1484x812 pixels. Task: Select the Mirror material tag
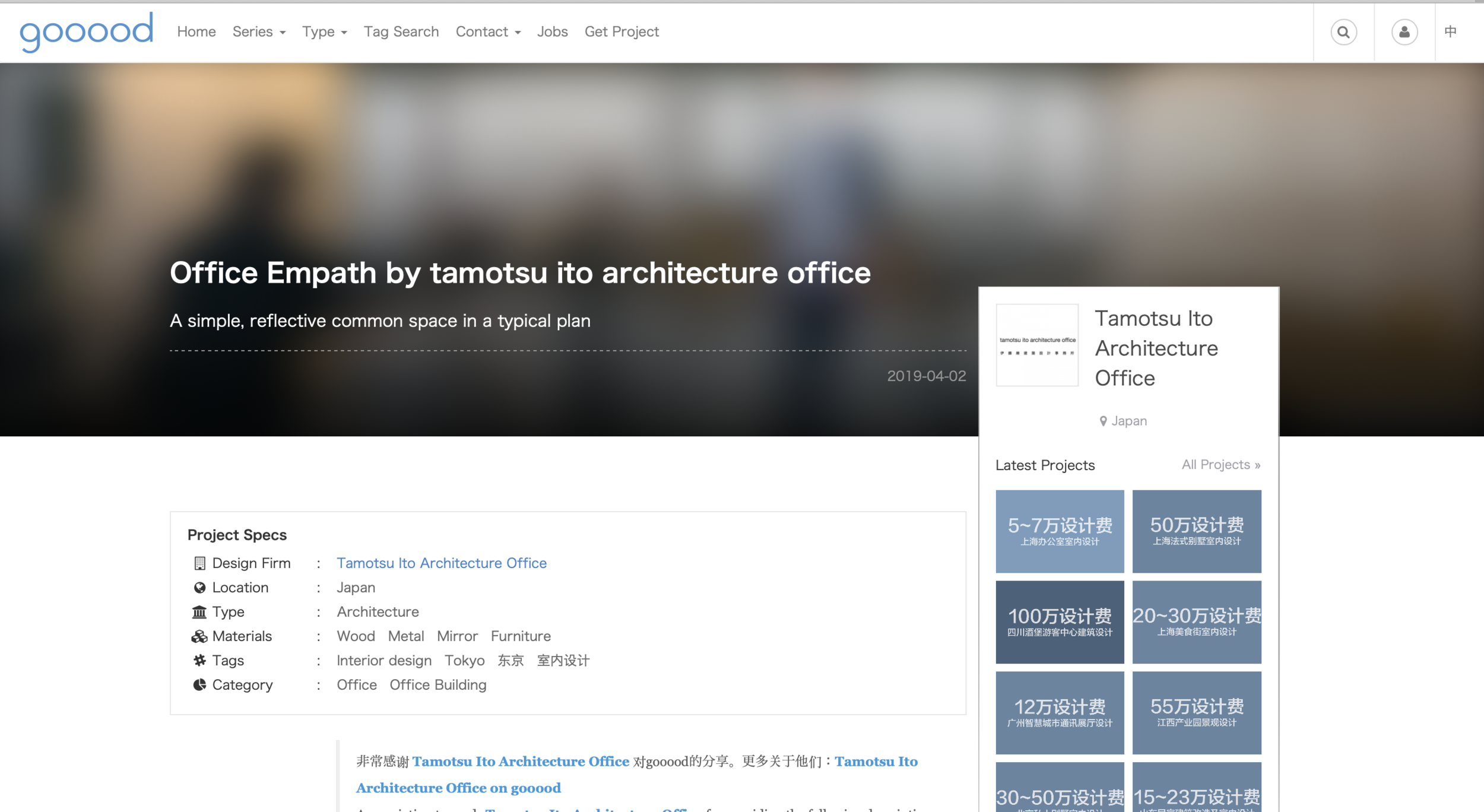coord(457,636)
